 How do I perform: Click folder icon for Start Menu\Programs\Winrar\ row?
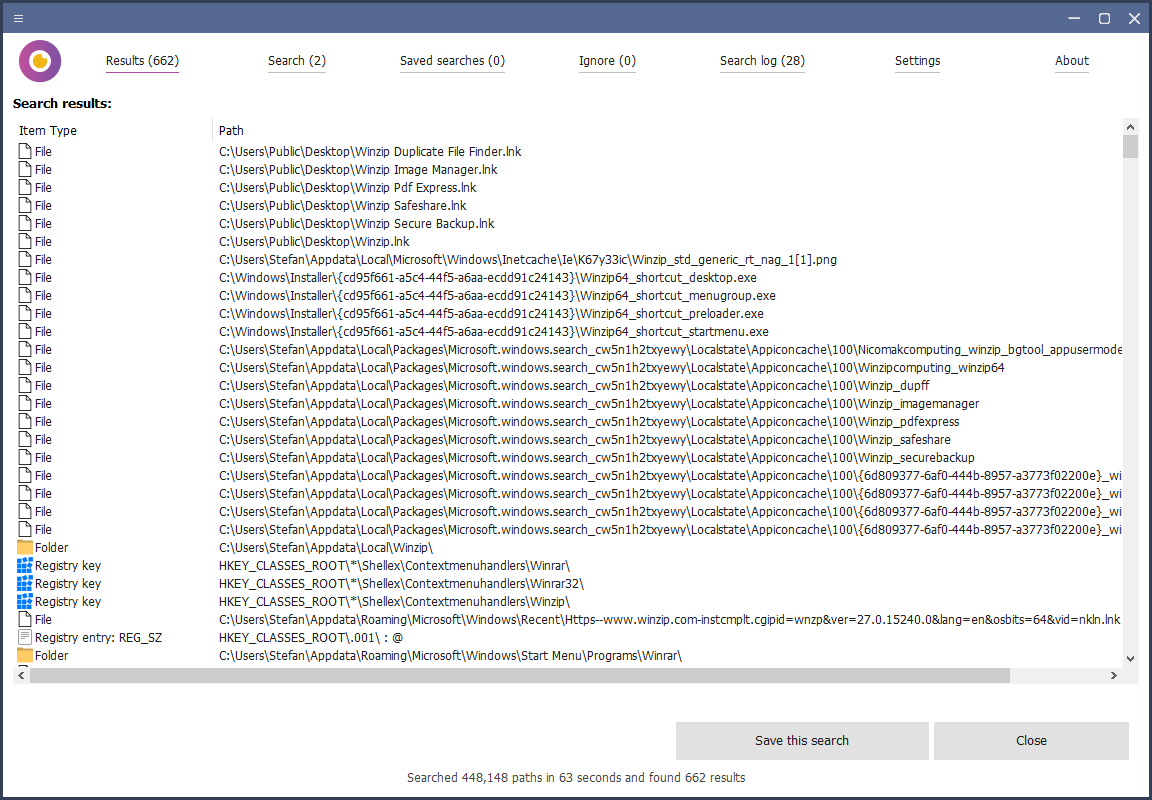click(x=25, y=655)
